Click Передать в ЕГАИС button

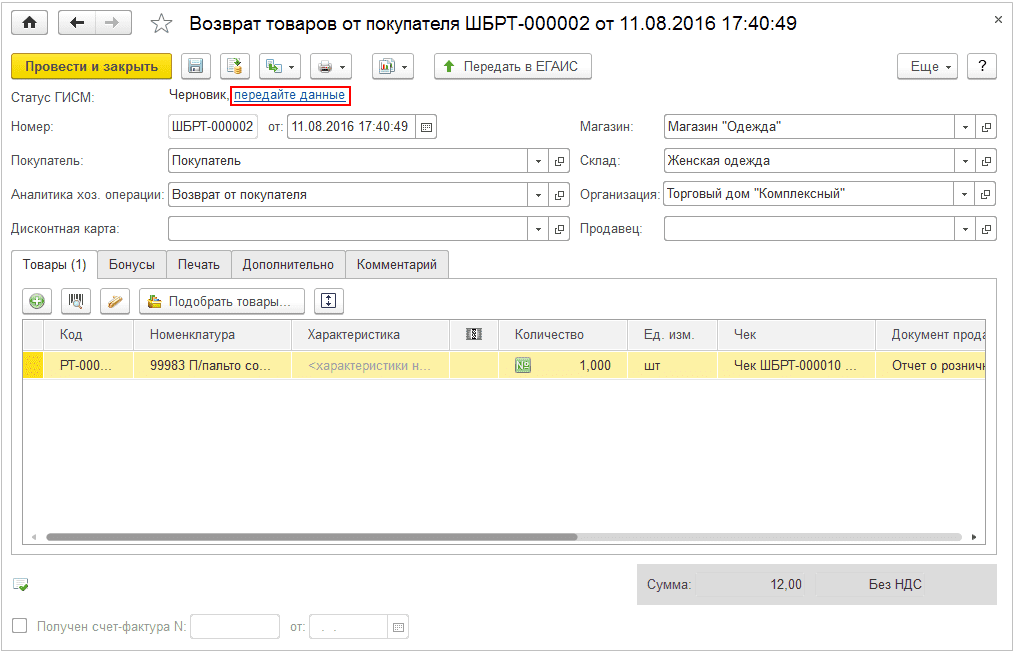click(513, 67)
